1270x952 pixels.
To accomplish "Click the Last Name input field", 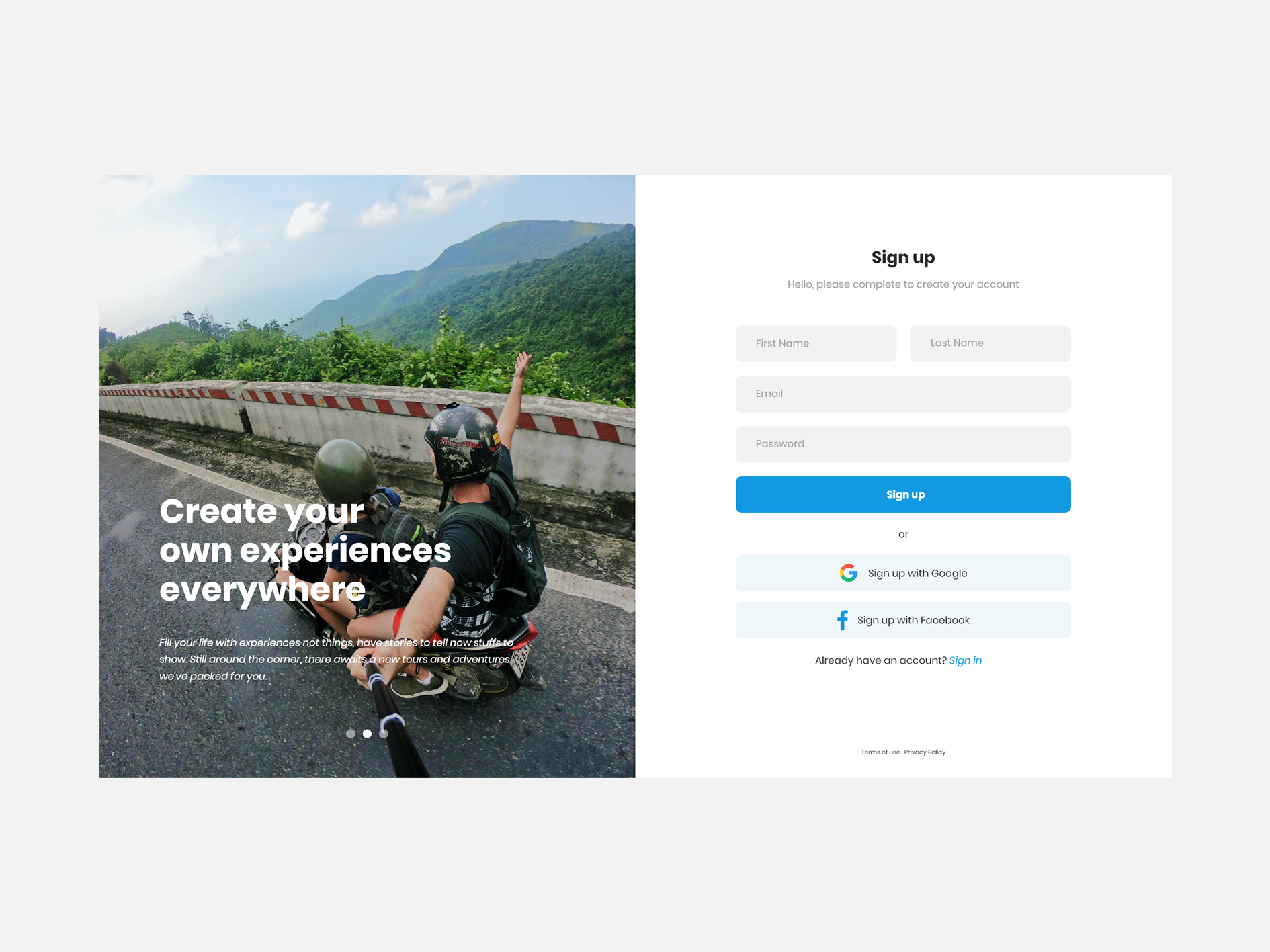I will click(x=990, y=343).
